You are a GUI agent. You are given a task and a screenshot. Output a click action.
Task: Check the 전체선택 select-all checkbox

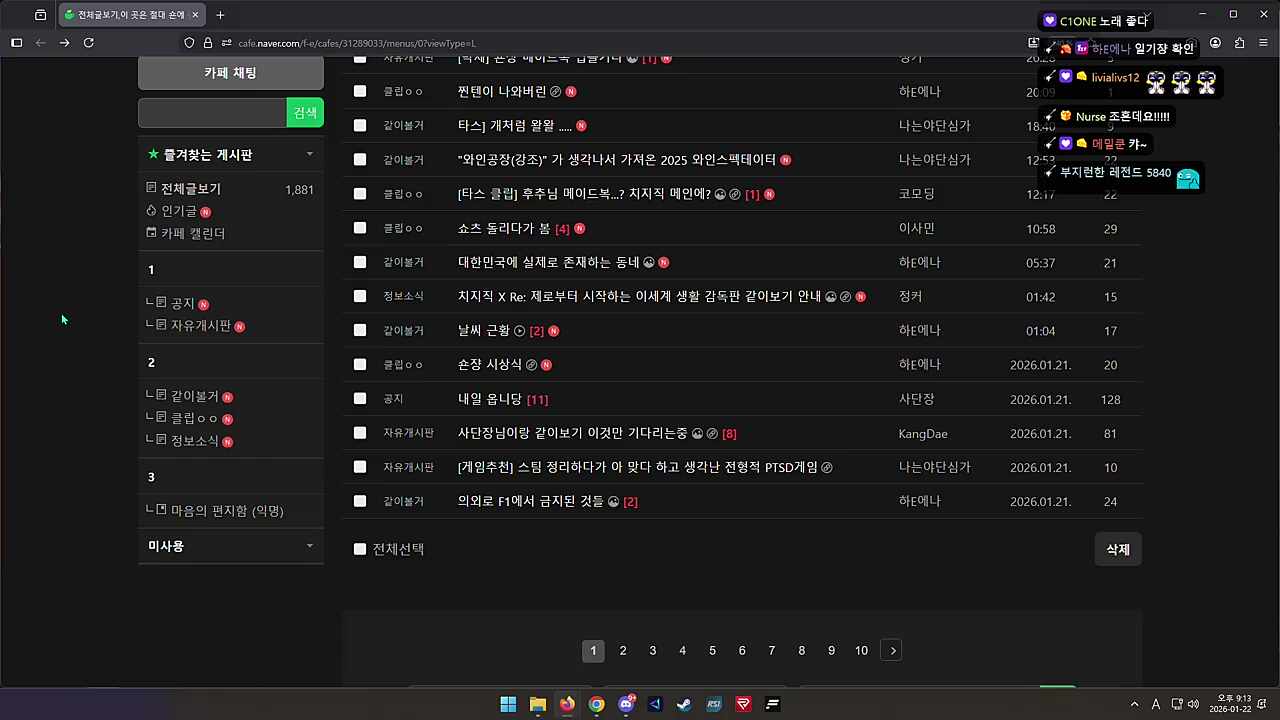(x=360, y=549)
